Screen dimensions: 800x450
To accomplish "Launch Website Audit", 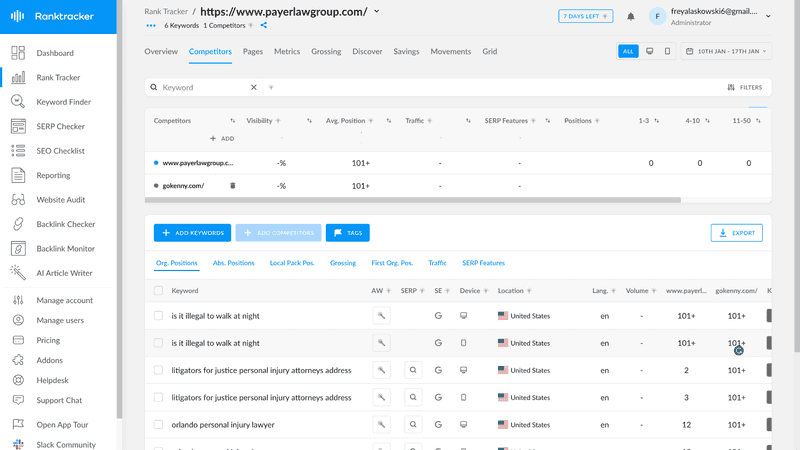I will (x=61, y=200).
